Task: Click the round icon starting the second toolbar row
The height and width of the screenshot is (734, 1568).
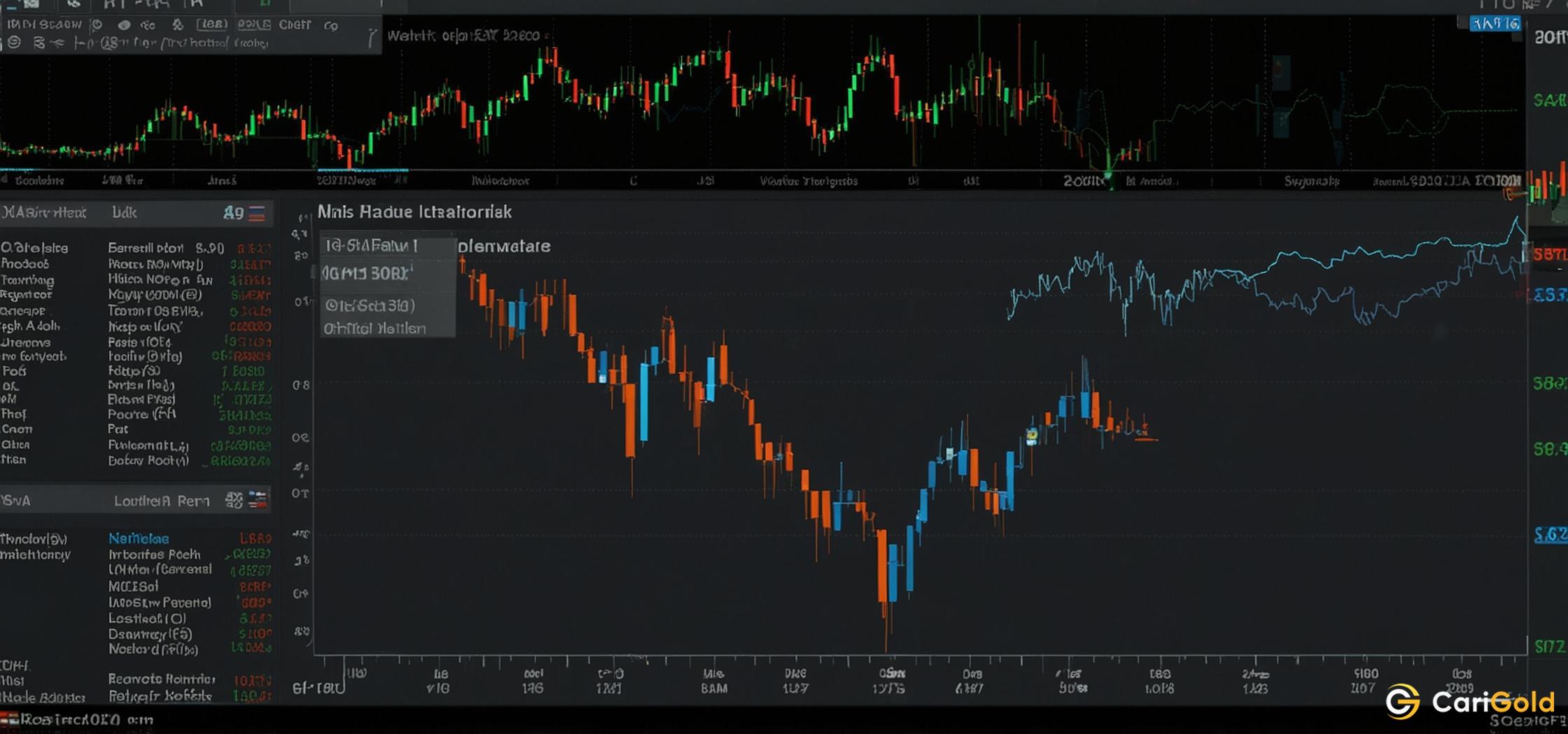Action: tap(14, 43)
